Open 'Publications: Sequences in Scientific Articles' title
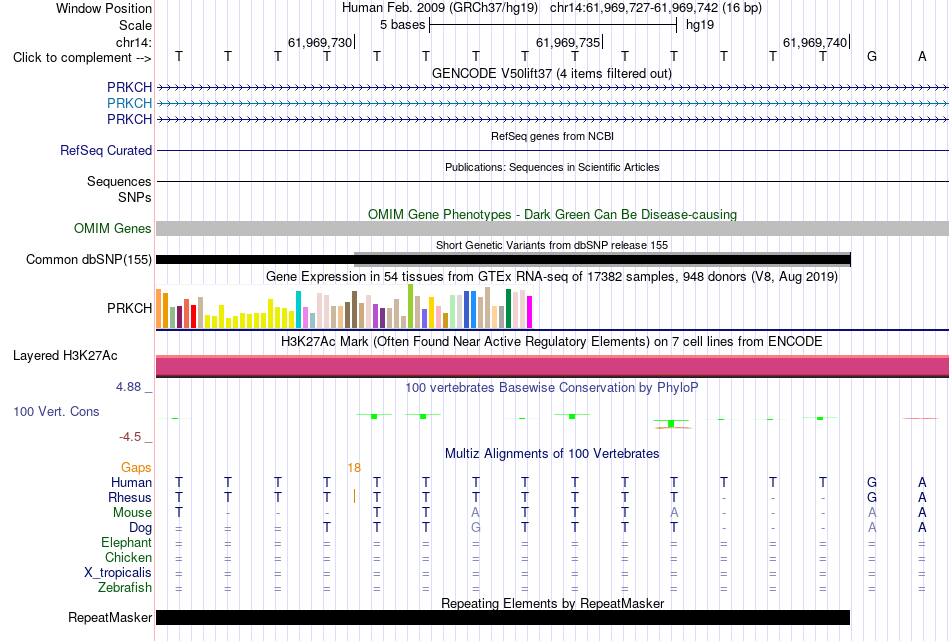 (x=552, y=167)
